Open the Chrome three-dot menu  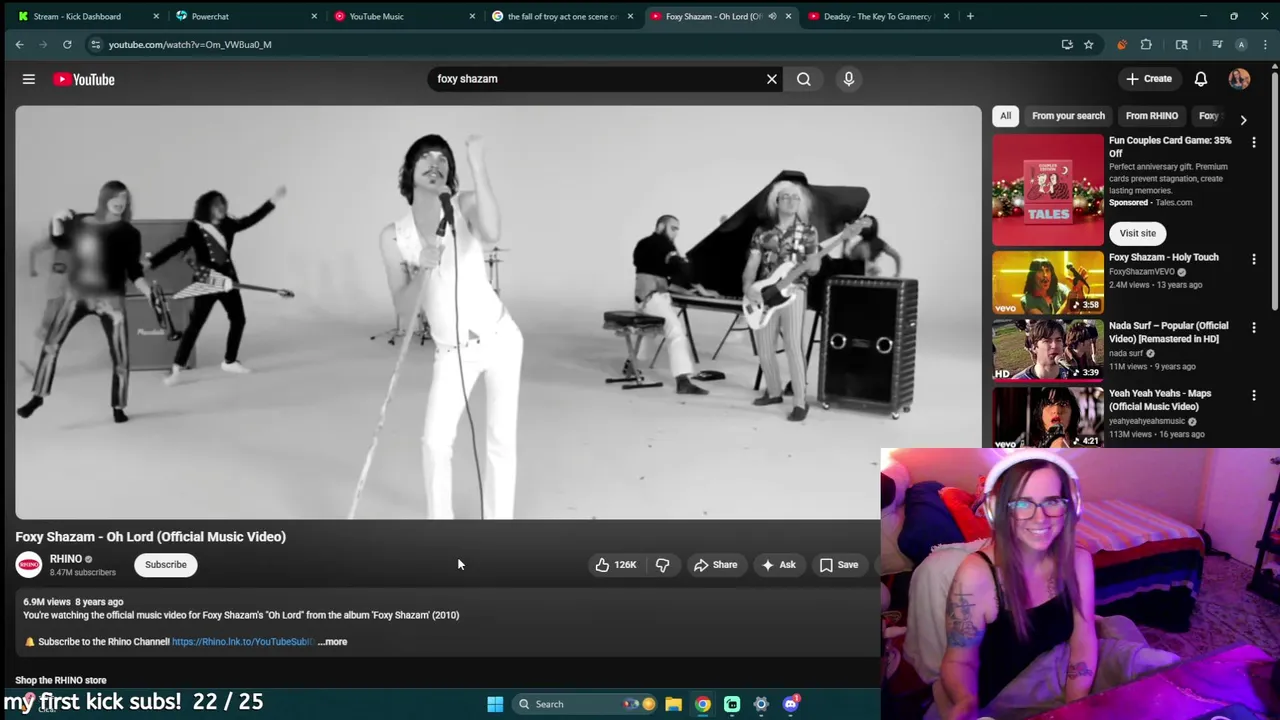tap(1265, 44)
